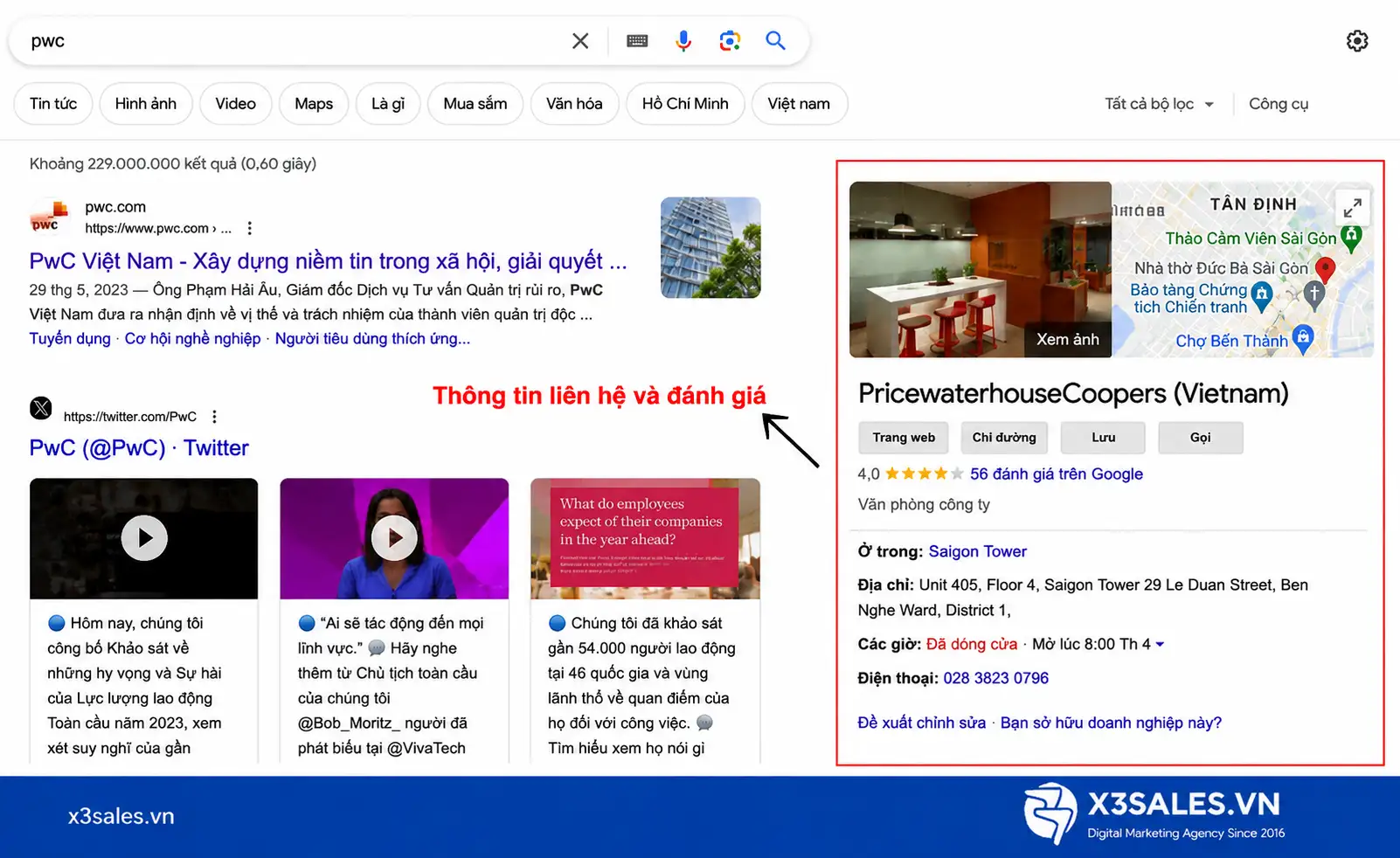The width and height of the screenshot is (1400, 858).
Task: Click the red location pin on map
Action: tap(1325, 270)
